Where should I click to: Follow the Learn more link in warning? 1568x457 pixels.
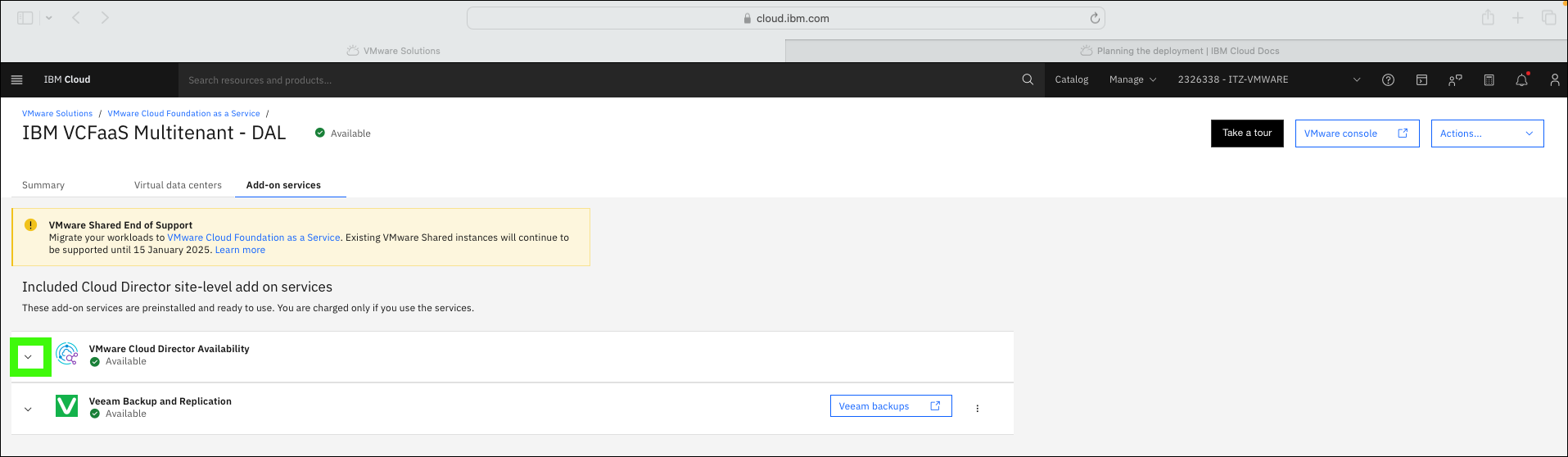[x=240, y=250]
